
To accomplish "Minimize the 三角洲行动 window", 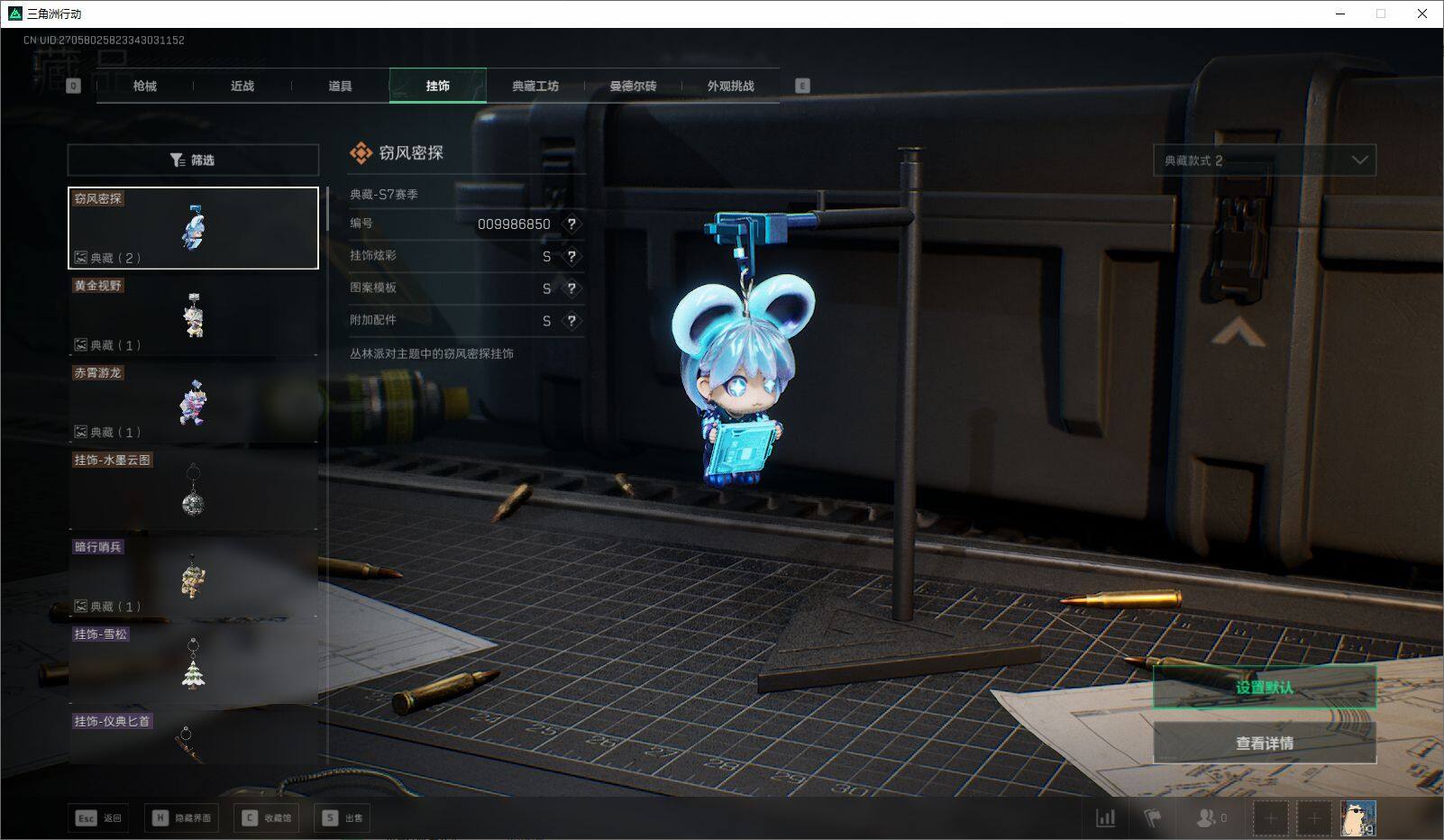I will (1339, 14).
